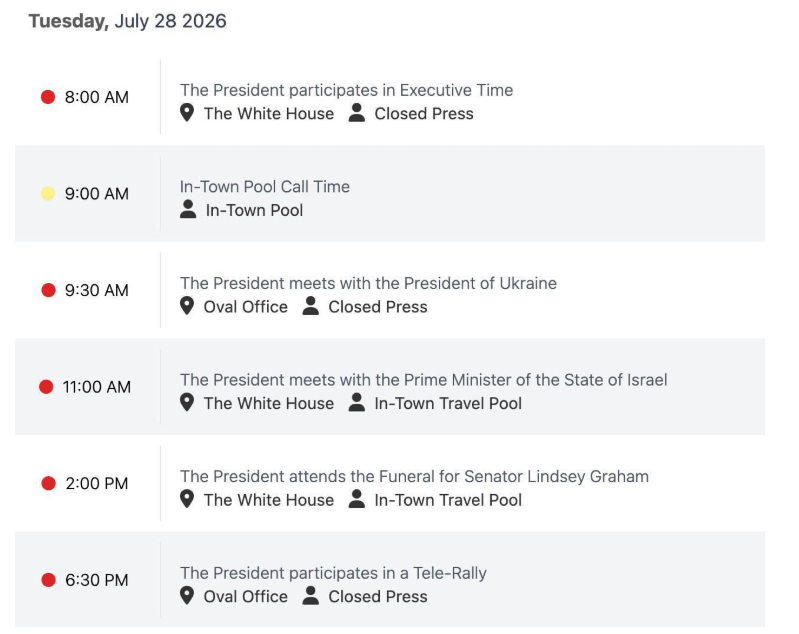This screenshot has height=634, width=799.
Task: Open the President of Ukraine meeting event
Action: 368,283
